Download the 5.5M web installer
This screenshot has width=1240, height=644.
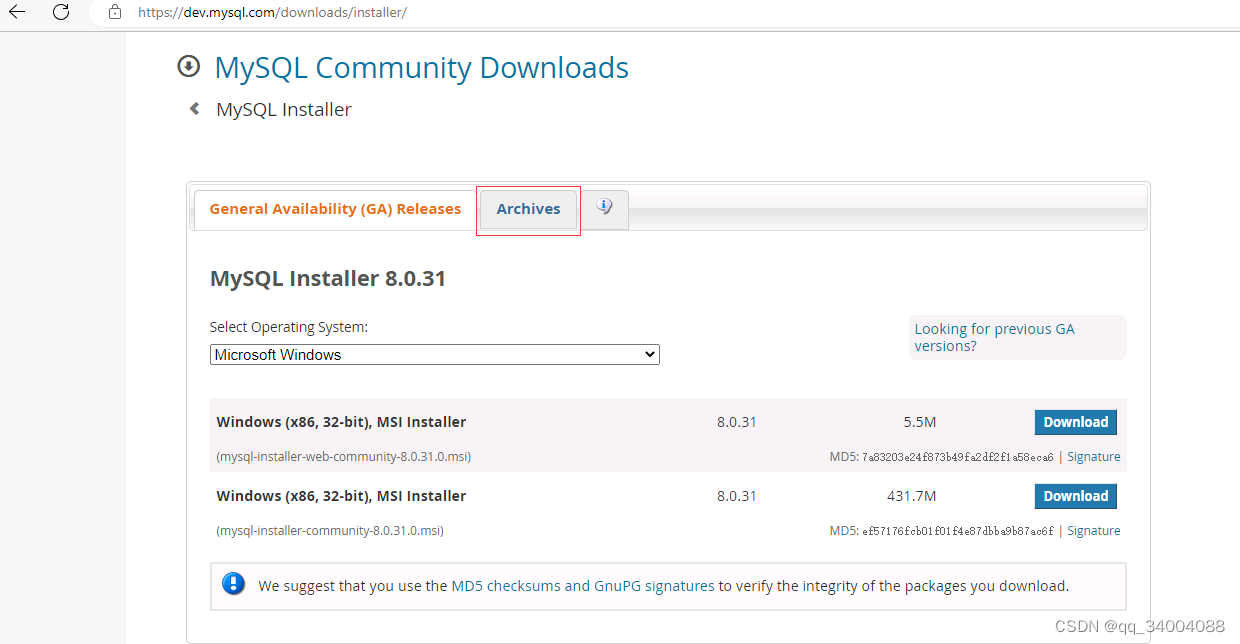(1075, 422)
